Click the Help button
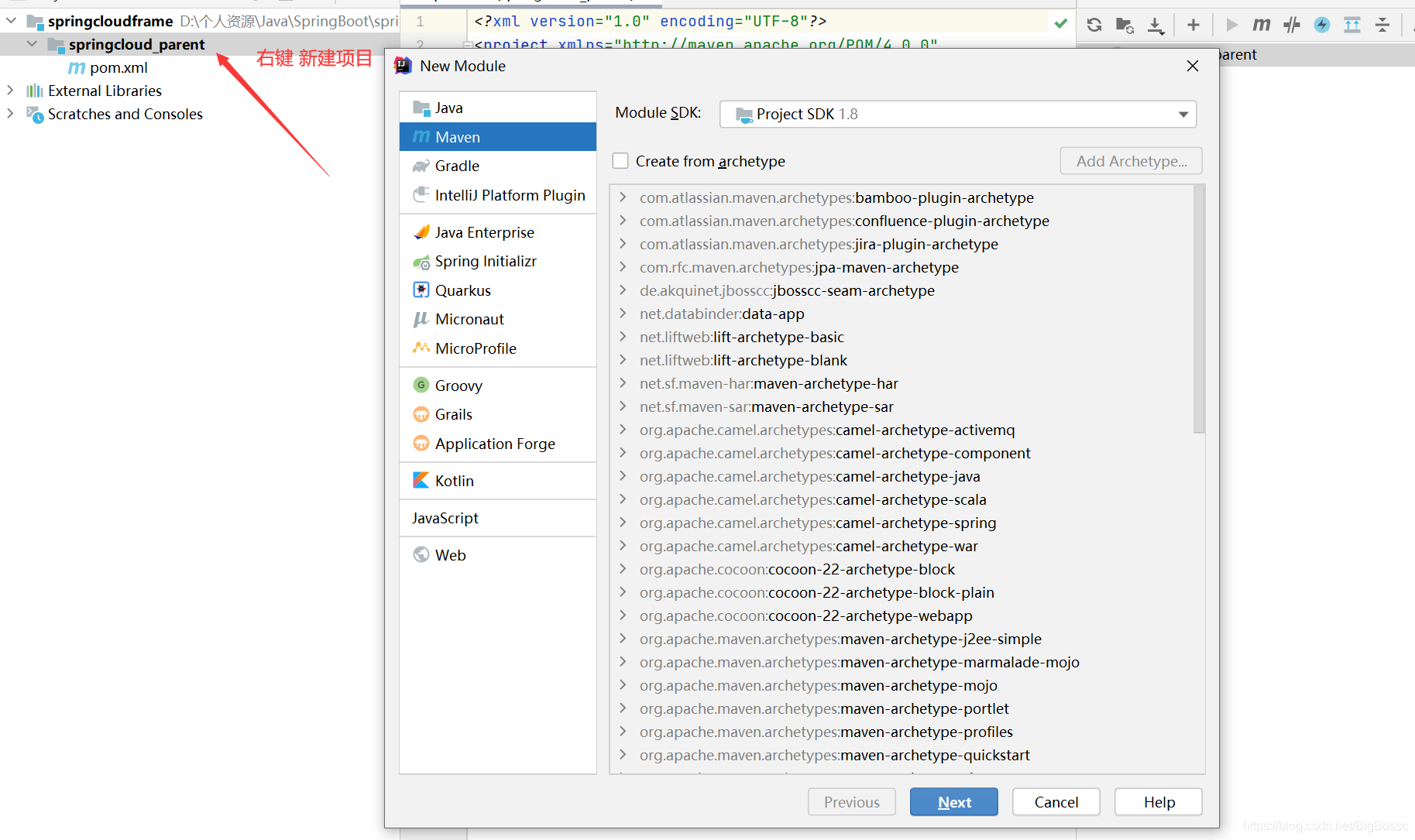This screenshot has width=1415, height=840. pos(1159,802)
